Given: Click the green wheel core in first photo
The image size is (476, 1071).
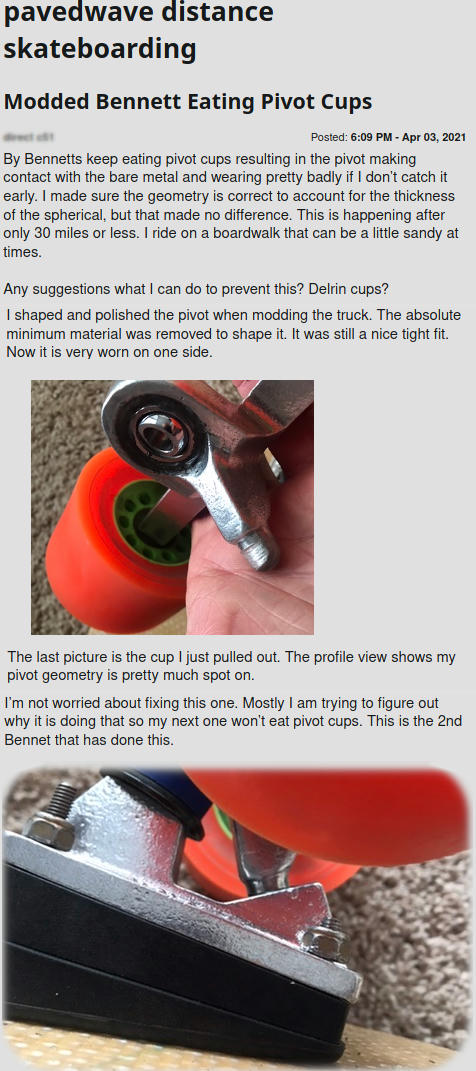Looking at the screenshot, I should click(152, 521).
